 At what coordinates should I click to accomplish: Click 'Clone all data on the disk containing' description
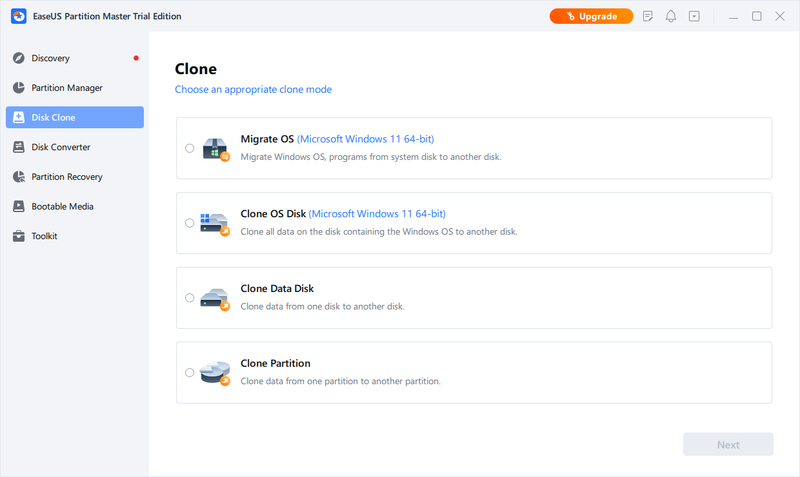pos(379,232)
